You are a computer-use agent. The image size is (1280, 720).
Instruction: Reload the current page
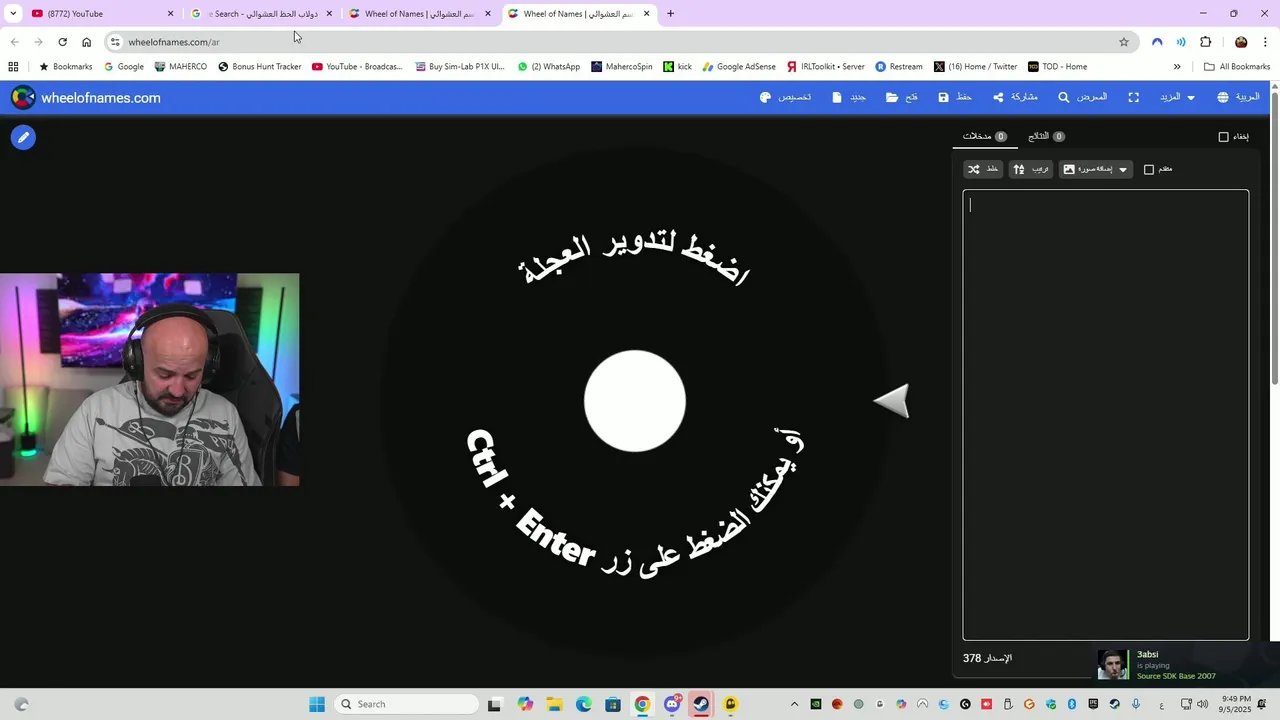pos(62,42)
